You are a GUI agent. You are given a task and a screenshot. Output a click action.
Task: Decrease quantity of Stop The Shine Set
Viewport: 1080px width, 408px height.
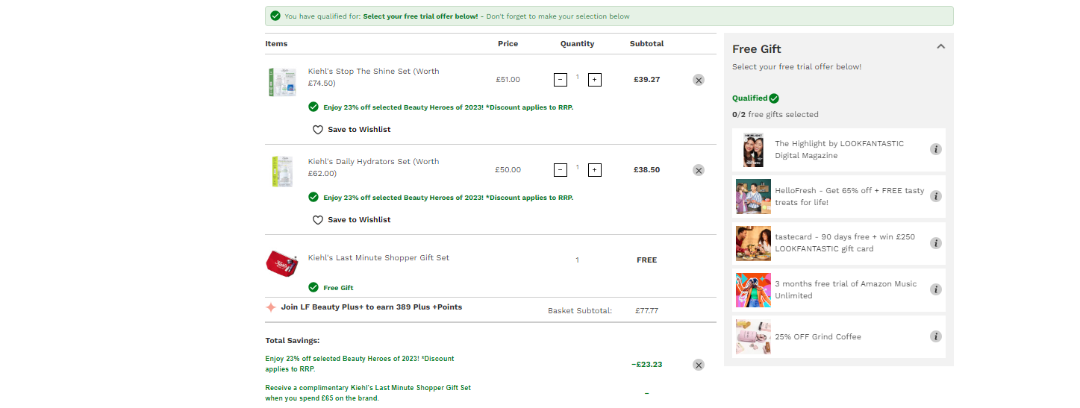point(560,80)
